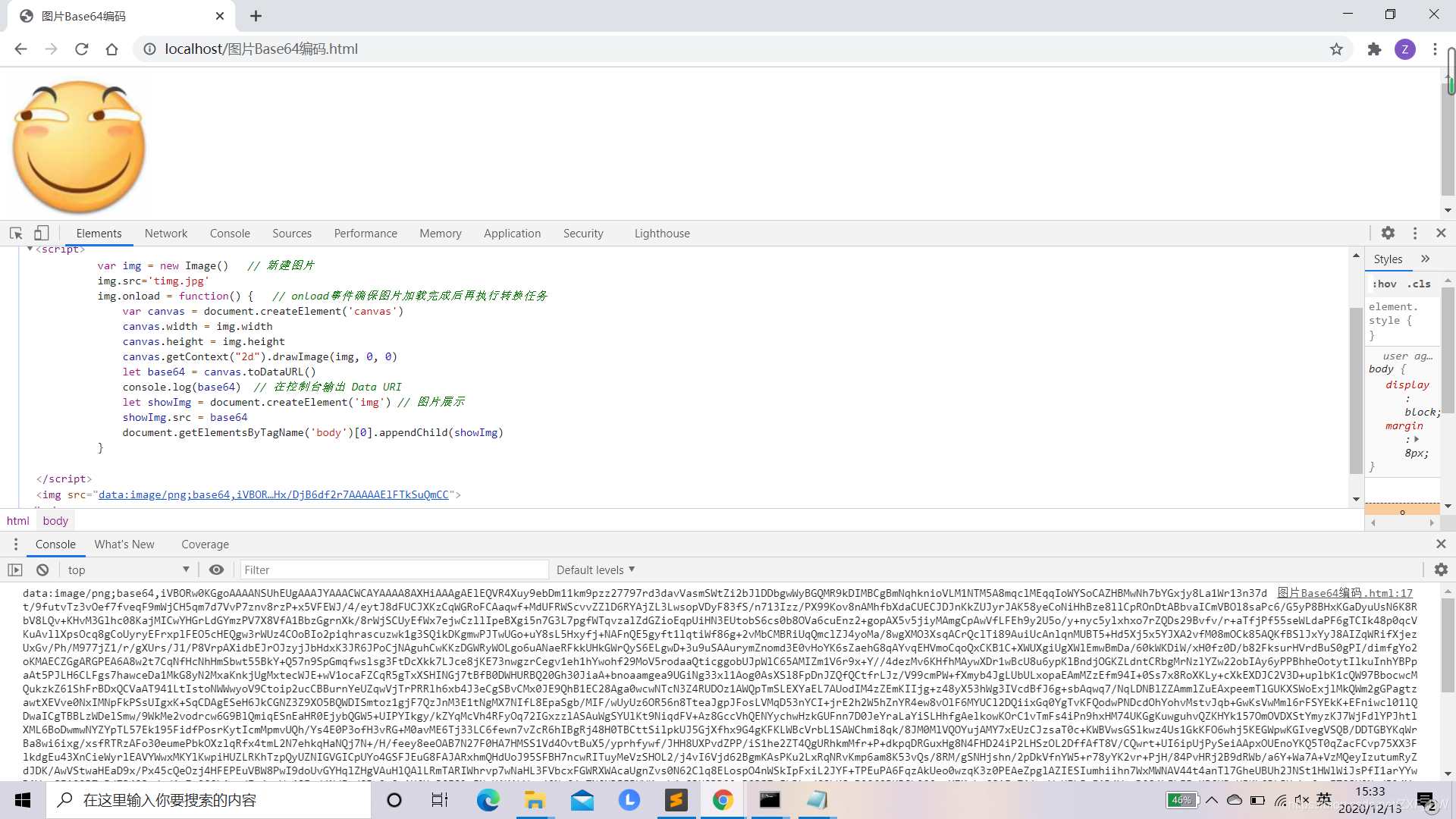This screenshot has height=819, width=1456.
Task: Bookmark this page with the star
Action: coord(1336,49)
